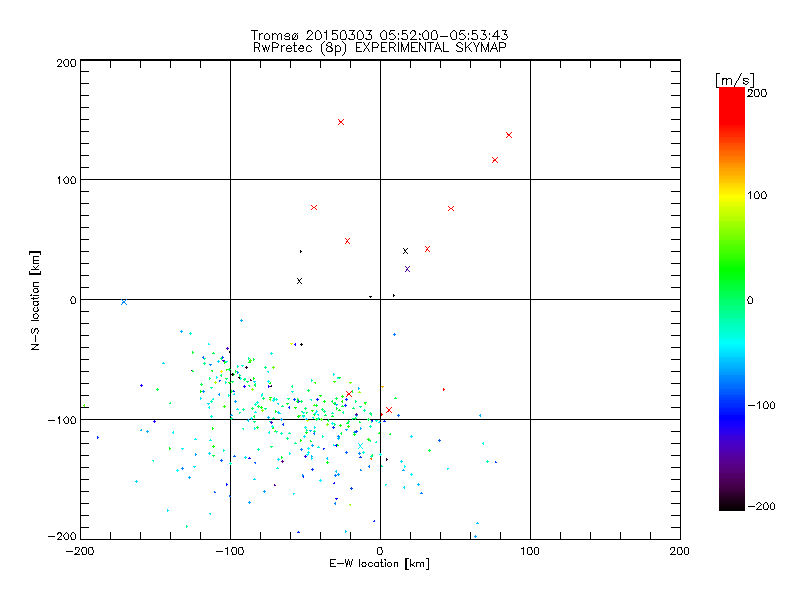Select the '[m/s]' unit label above colorbar

[735, 80]
